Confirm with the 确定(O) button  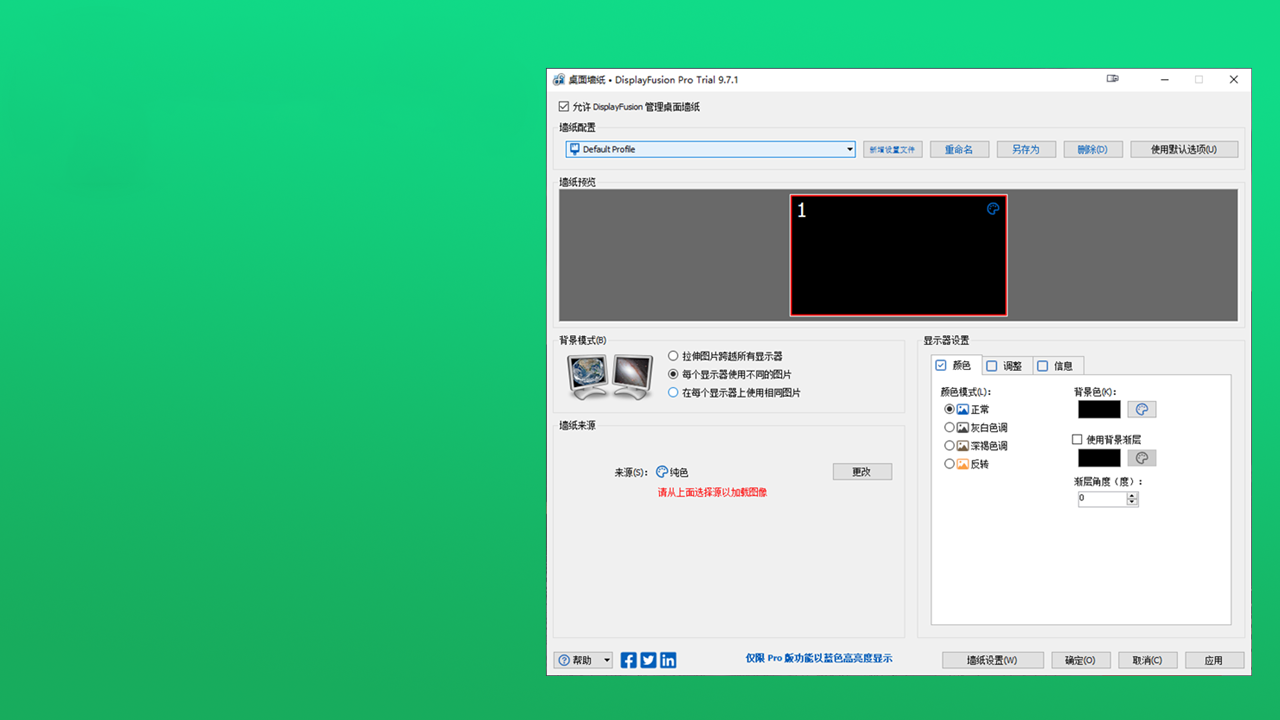point(1080,660)
